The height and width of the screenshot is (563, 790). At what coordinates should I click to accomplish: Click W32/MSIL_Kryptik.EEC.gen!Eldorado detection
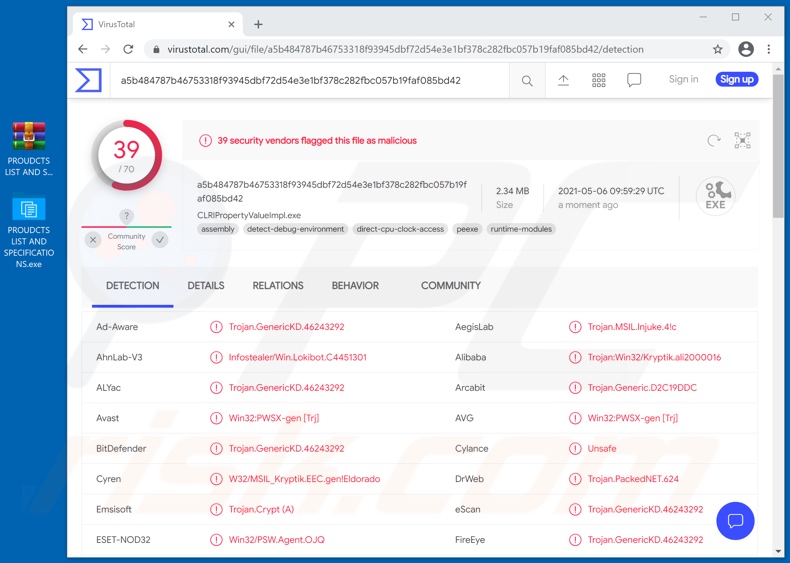click(x=304, y=479)
